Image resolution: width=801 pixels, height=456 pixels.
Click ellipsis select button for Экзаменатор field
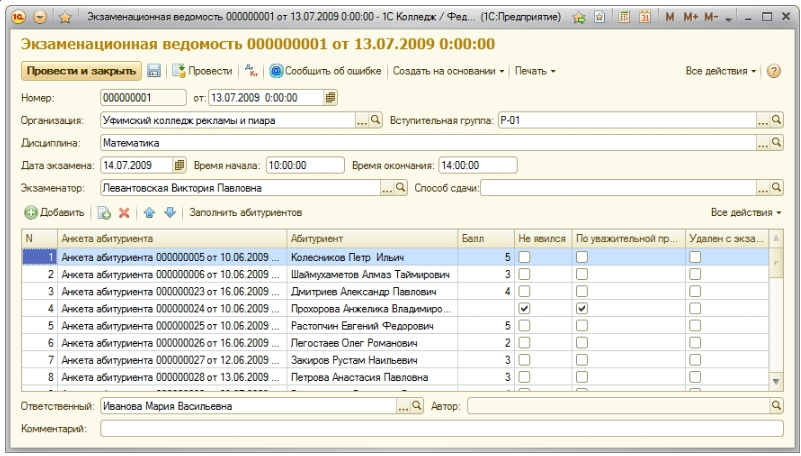(387, 188)
